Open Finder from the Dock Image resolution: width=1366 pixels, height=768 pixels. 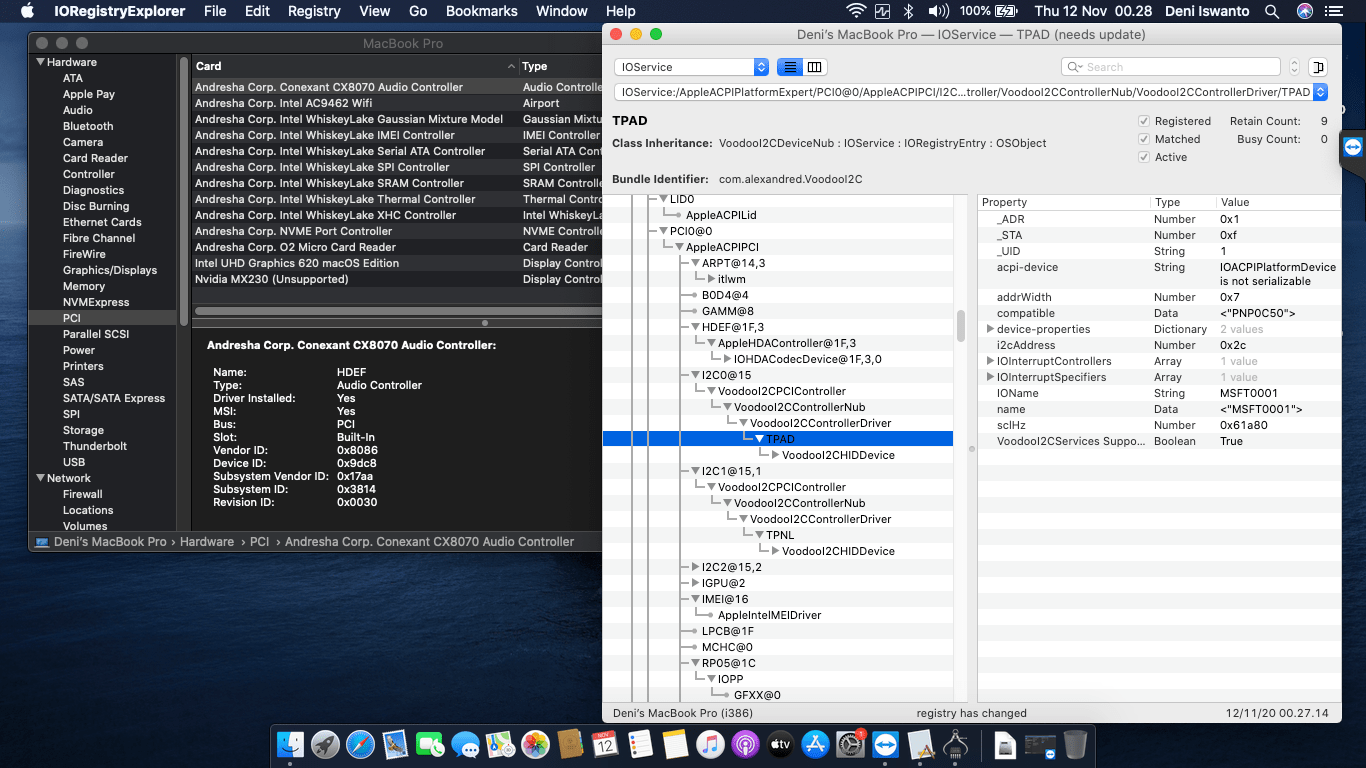tap(290, 744)
